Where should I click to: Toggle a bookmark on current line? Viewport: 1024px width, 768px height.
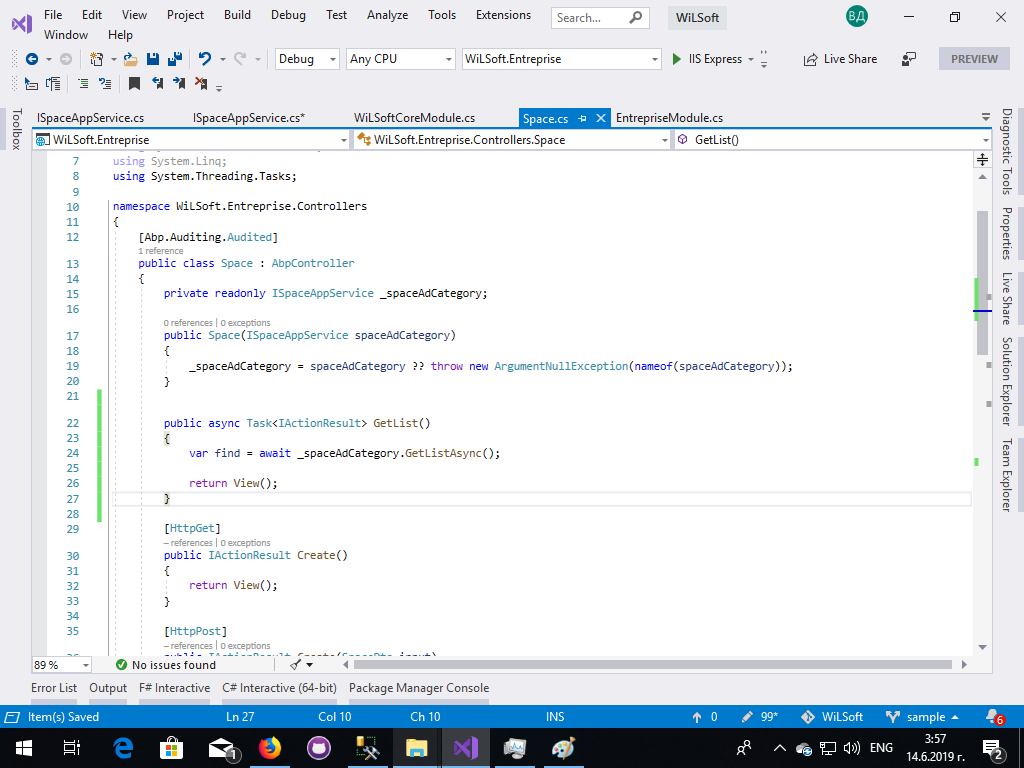coord(134,84)
